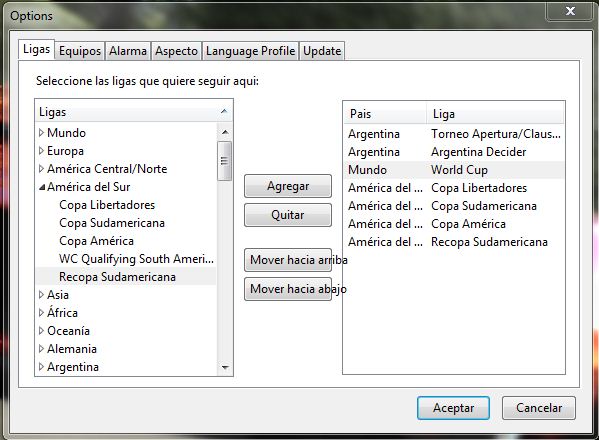599x440 pixels.
Task: Select Copa América in the Ligas tree
Action: 96,241
